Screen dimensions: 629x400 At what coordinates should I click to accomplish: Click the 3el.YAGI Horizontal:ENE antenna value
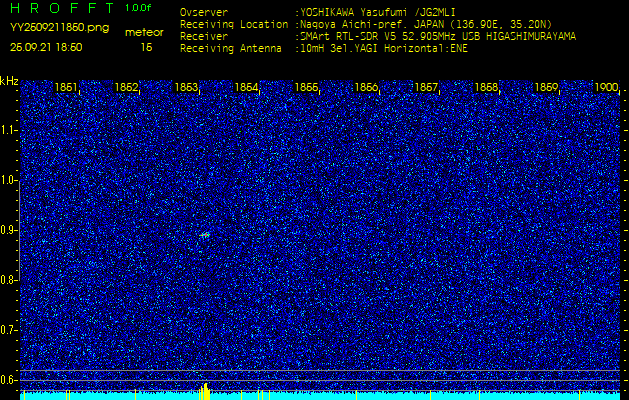click(384, 49)
